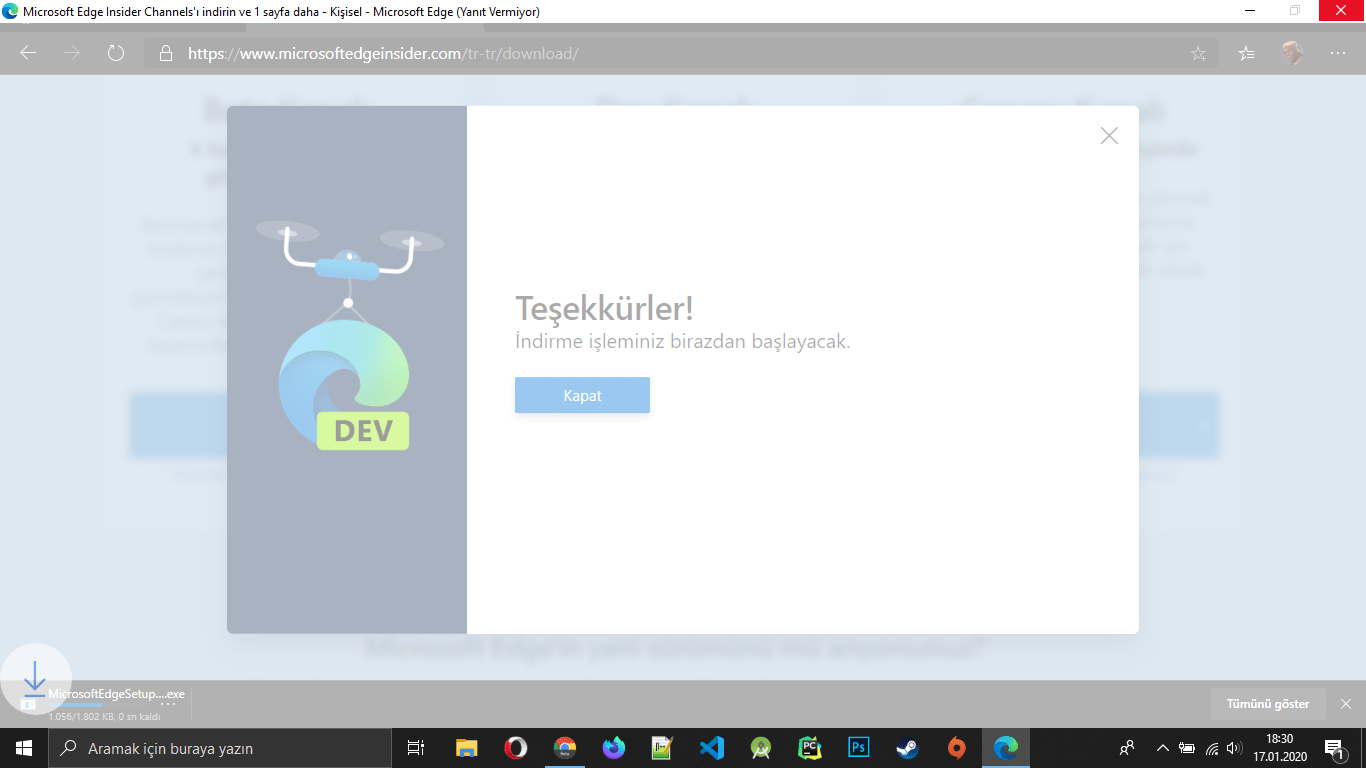
Task: Open File Explorer from the taskbar
Action: coord(467,748)
